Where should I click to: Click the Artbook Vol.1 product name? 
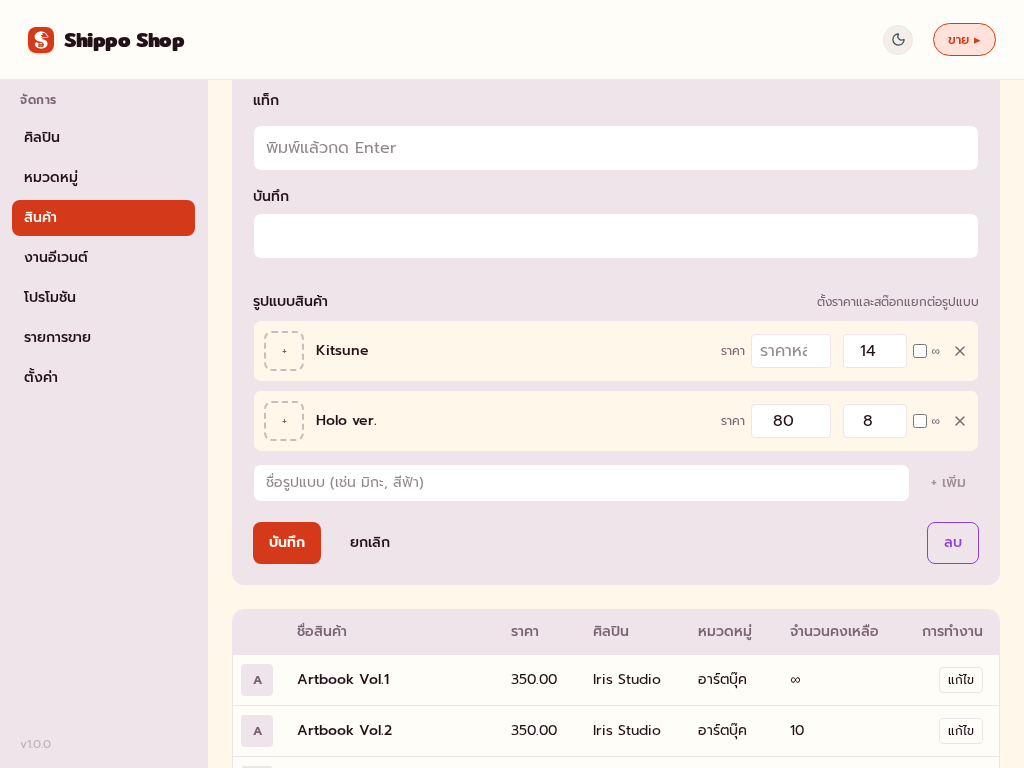(x=344, y=679)
